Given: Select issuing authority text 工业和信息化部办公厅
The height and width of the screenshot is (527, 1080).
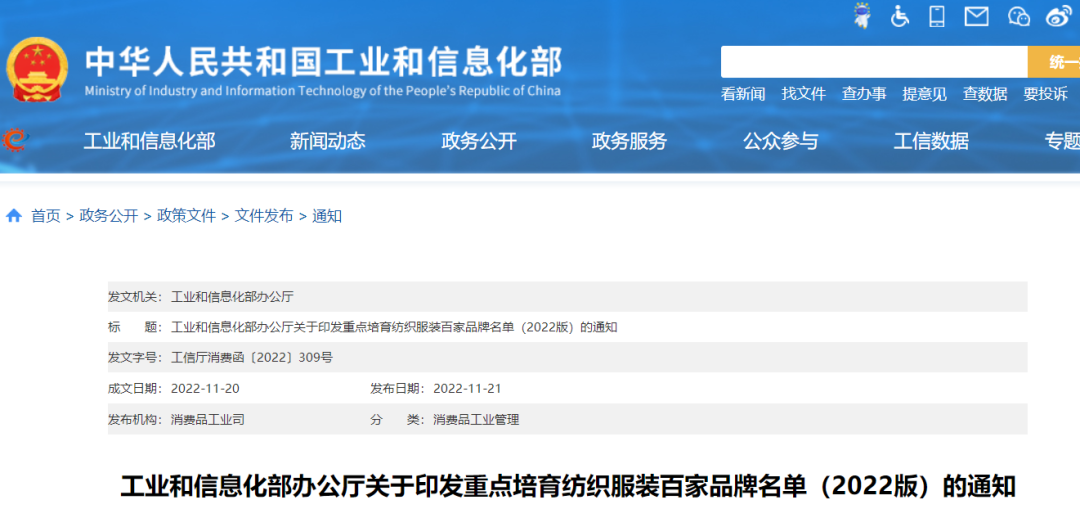Looking at the screenshot, I should pos(232,297).
